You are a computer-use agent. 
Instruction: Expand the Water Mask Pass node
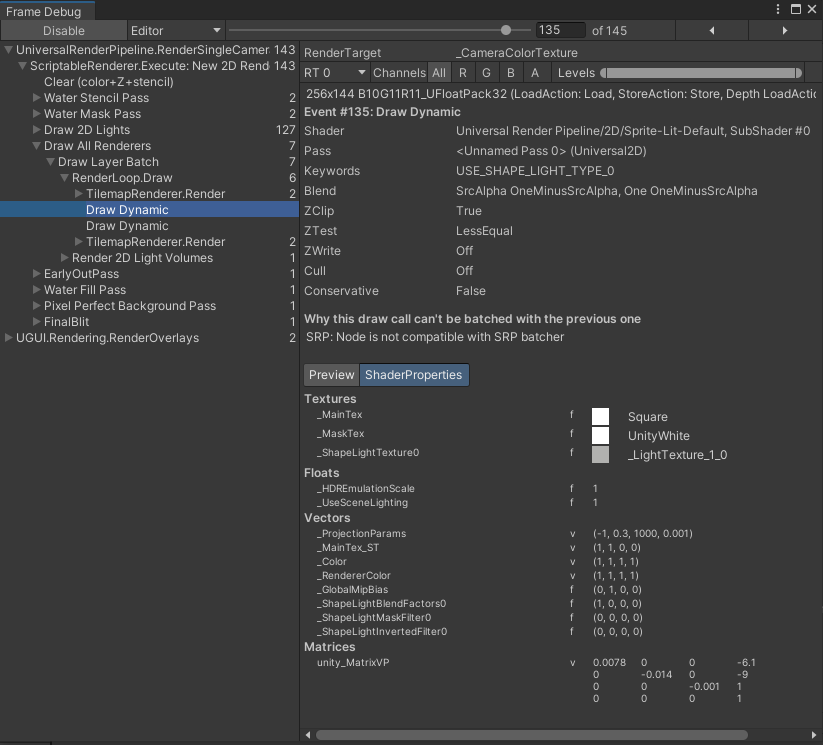click(37, 114)
